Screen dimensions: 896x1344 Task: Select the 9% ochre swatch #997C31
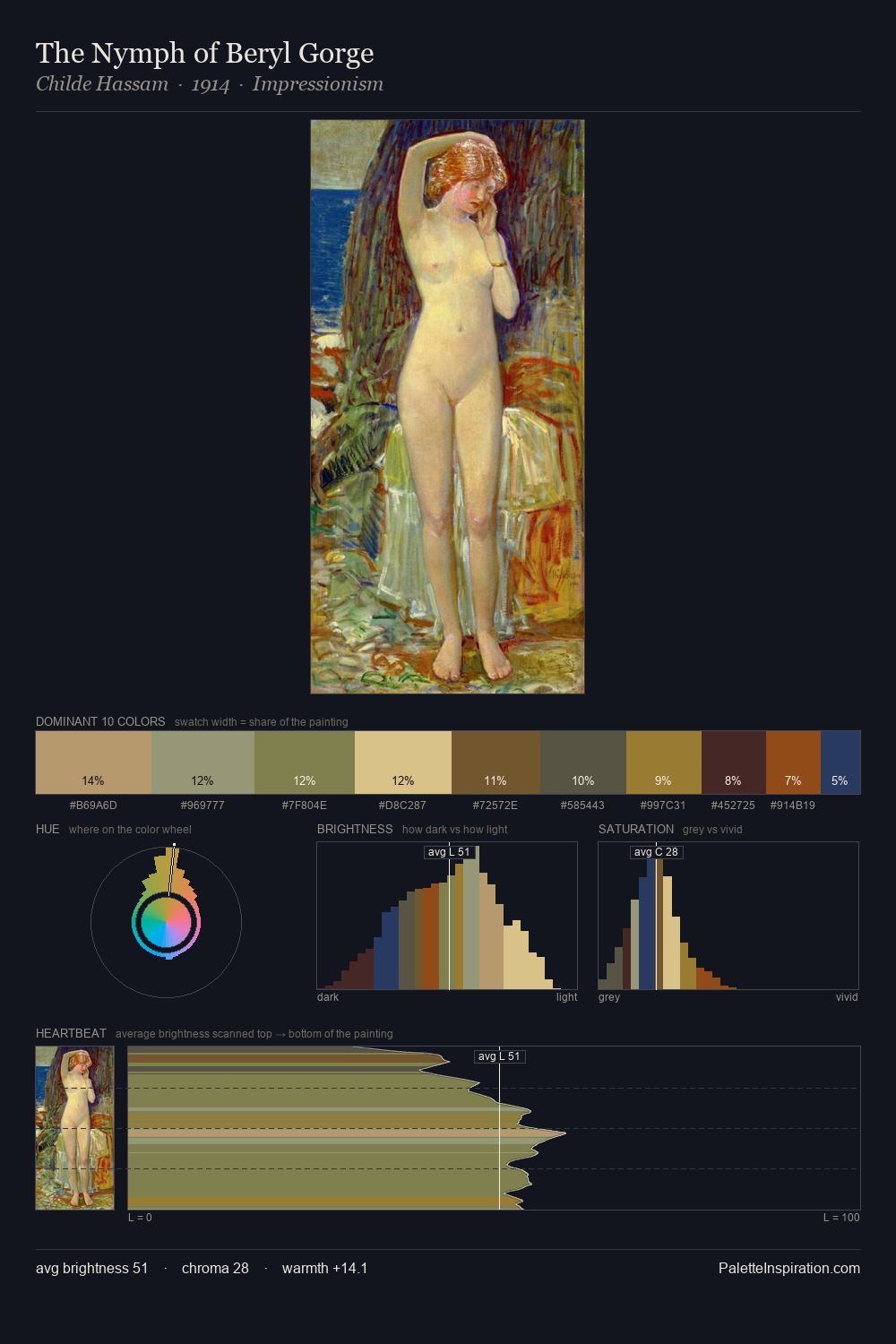point(663,762)
